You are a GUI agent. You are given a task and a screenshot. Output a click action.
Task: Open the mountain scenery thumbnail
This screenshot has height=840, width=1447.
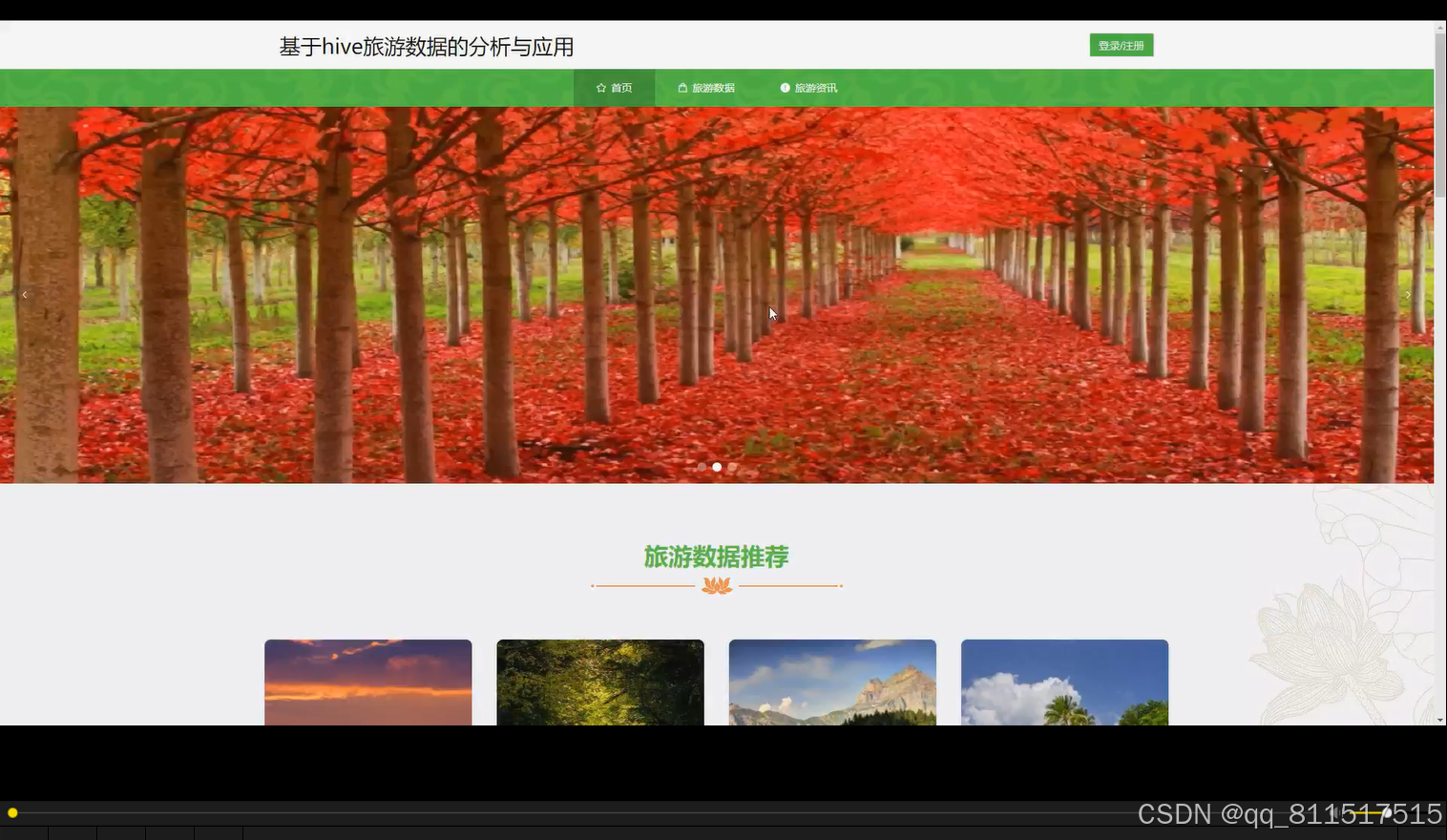coord(831,682)
